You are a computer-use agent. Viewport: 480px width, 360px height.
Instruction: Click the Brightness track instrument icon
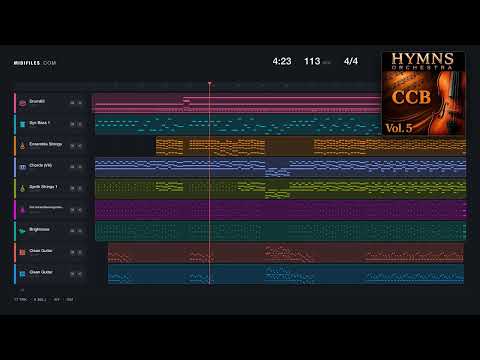pos(23,231)
